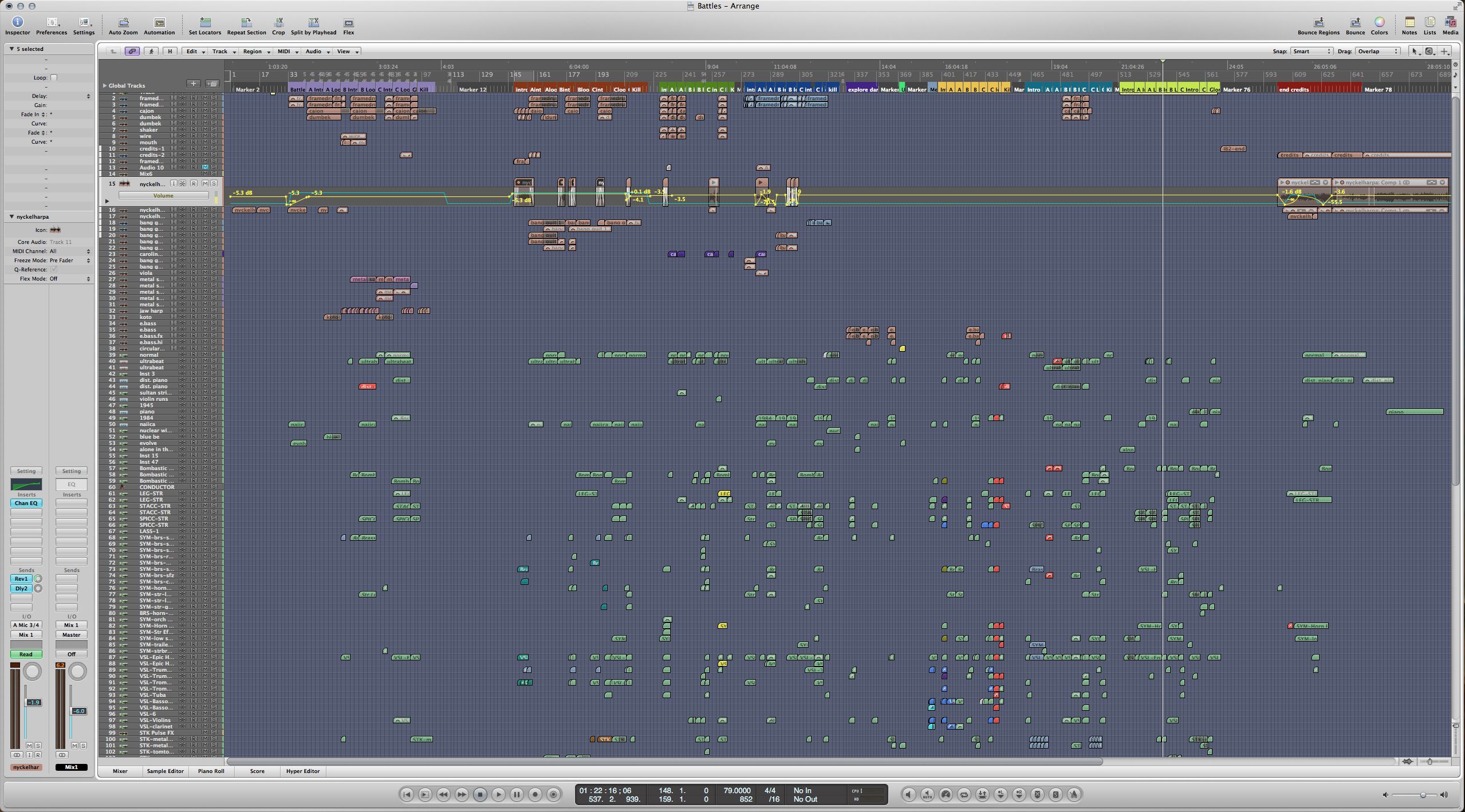Open the Media panel
This screenshot has width=1465, height=812.
[1450, 25]
